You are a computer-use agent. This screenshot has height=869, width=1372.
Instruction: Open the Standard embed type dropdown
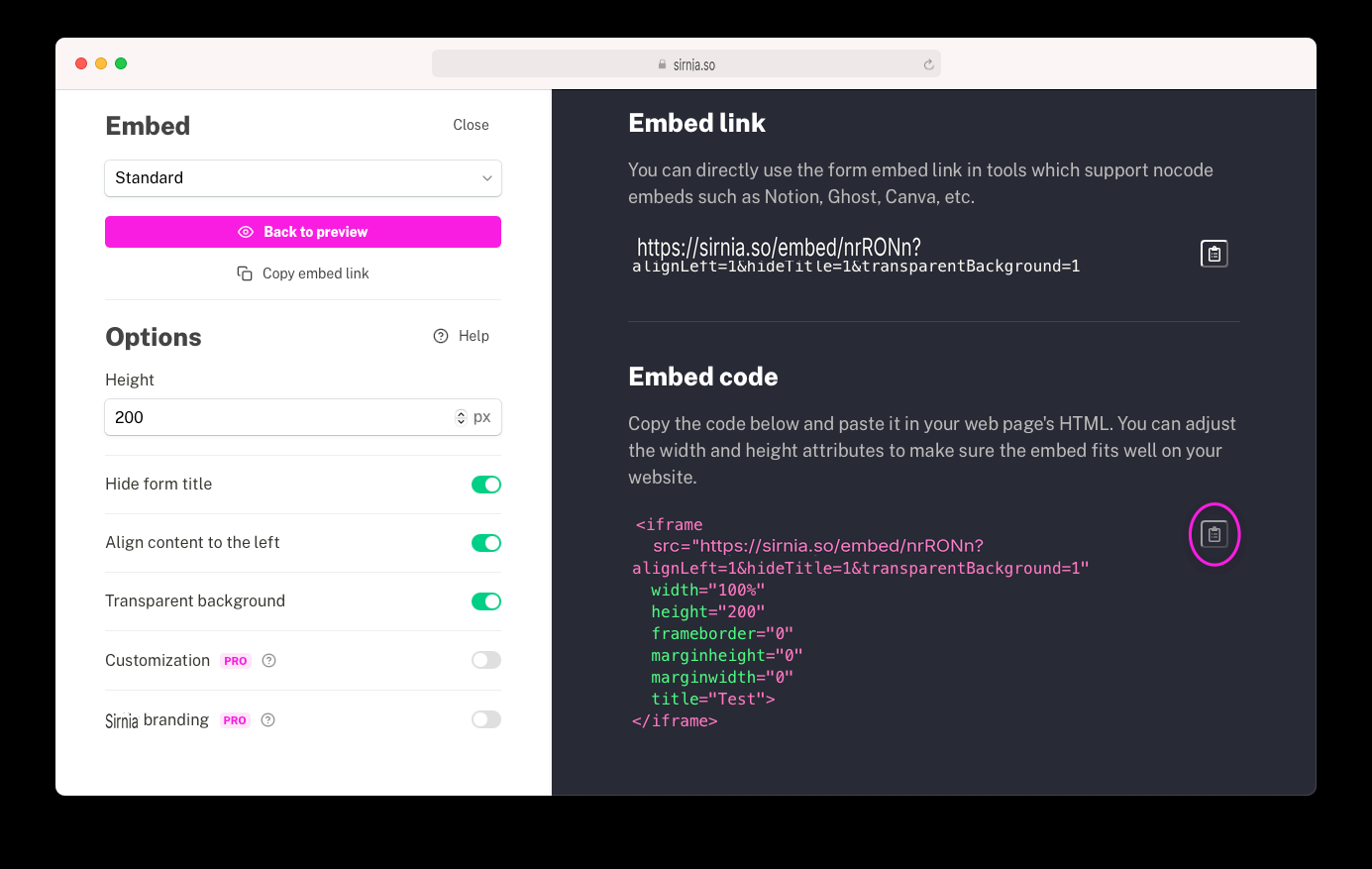[x=303, y=178]
